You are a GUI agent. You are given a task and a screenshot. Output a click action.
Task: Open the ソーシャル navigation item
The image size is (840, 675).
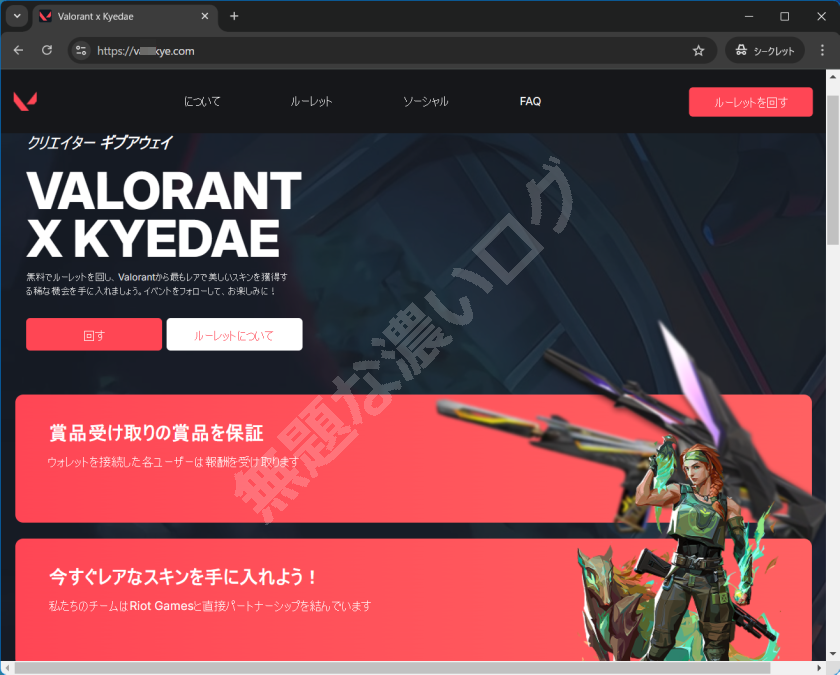(425, 101)
